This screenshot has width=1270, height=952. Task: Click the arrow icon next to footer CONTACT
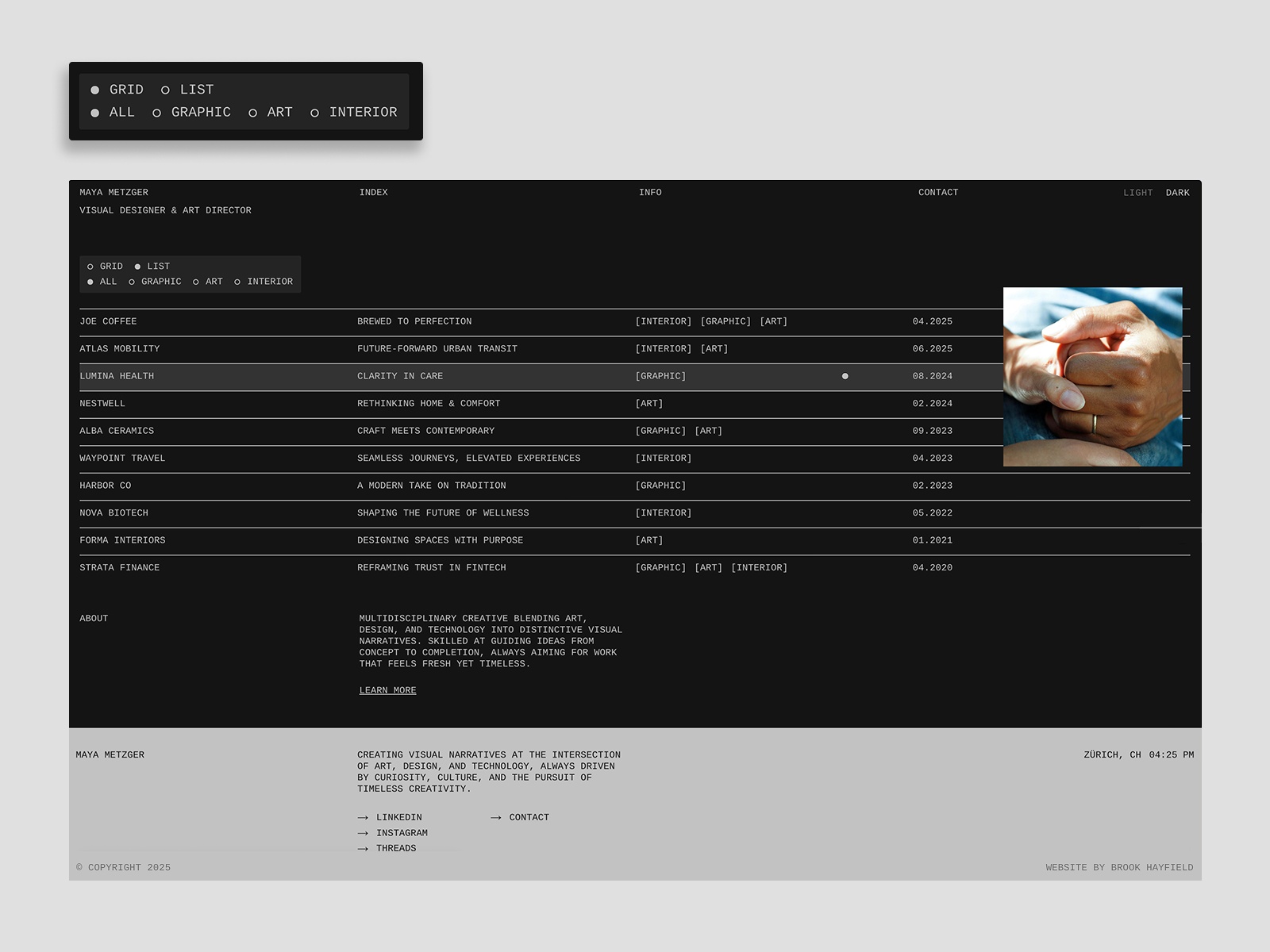pyautogui.click(x=495, y=817)
